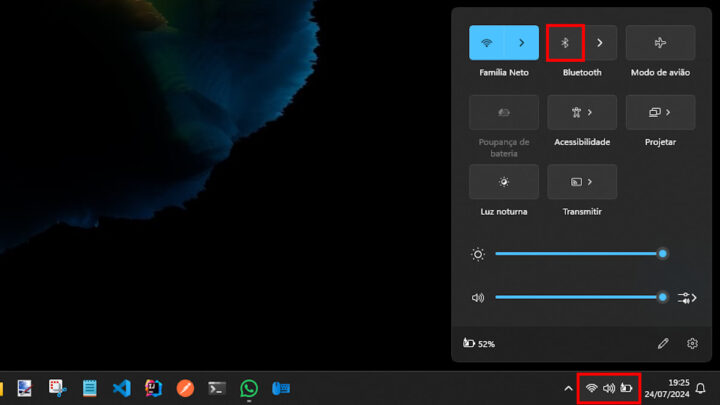Open Postman from taskbar
Viewport: 720px width, 405px height.
tap(185, 388)
